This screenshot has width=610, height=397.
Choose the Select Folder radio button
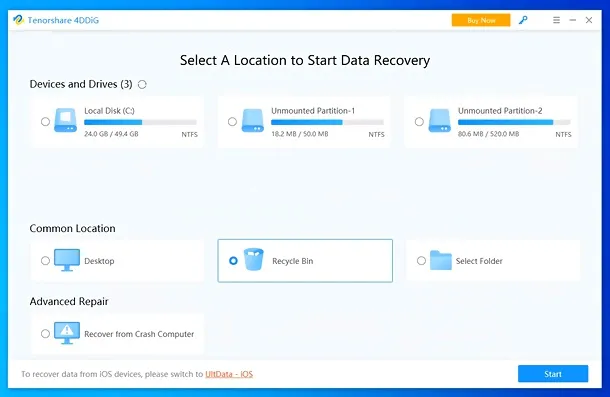coord(421,260)
